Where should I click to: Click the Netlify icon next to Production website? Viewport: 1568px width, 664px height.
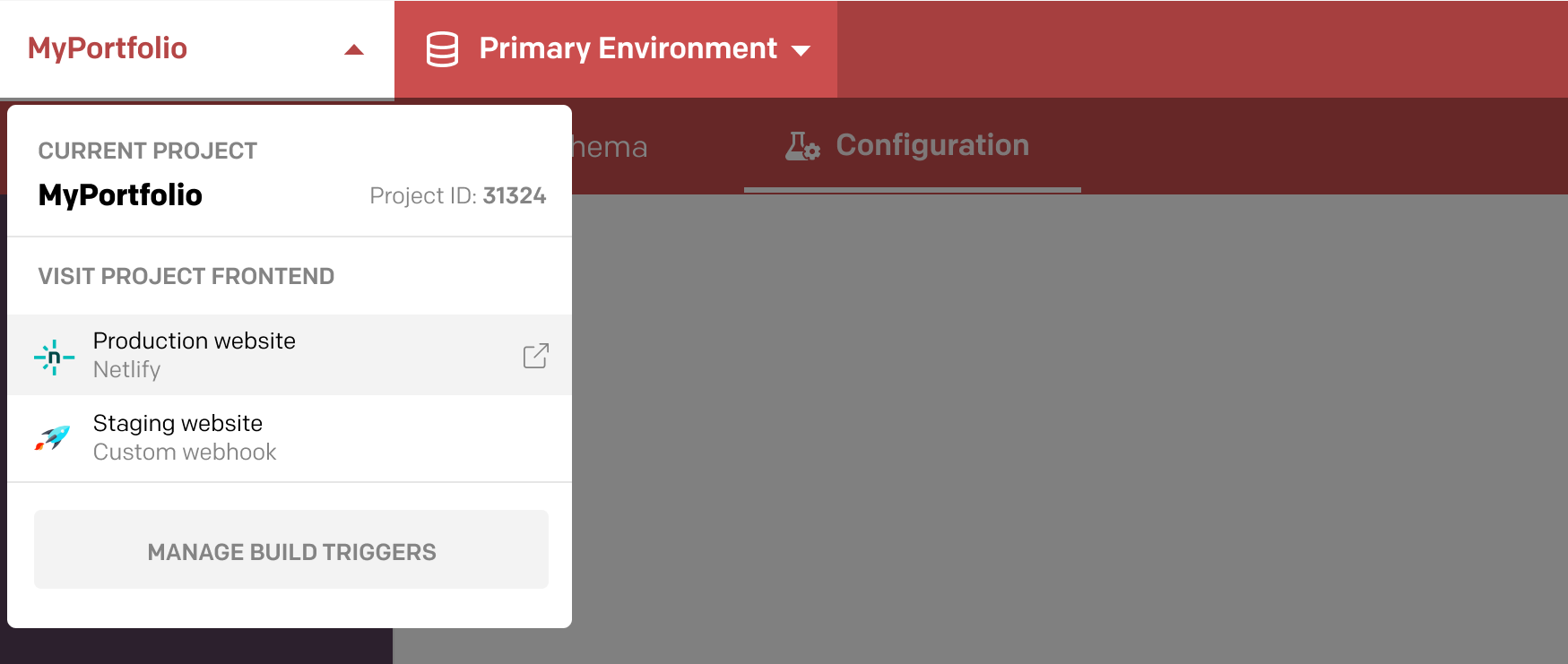54,355
